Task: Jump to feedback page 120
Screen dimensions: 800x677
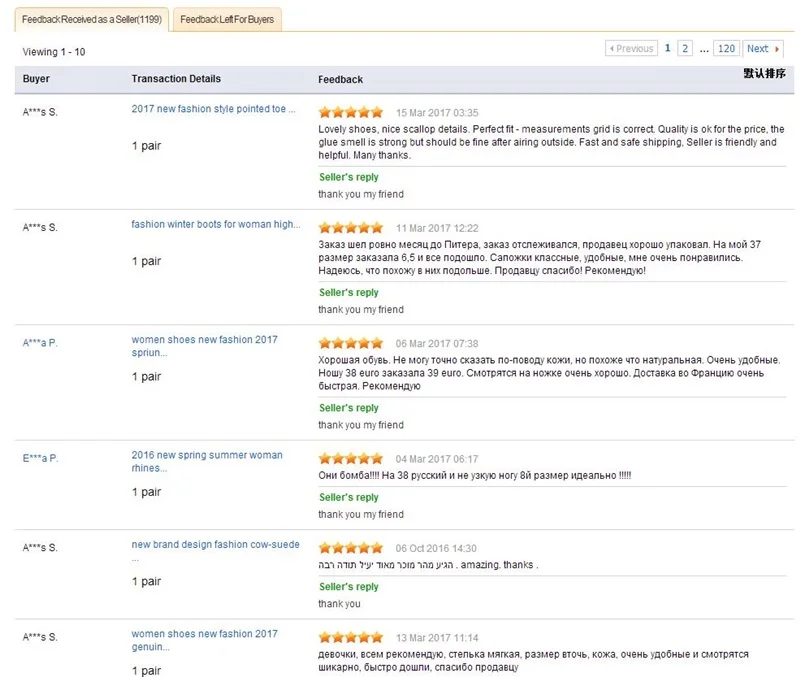Action: 727,48
